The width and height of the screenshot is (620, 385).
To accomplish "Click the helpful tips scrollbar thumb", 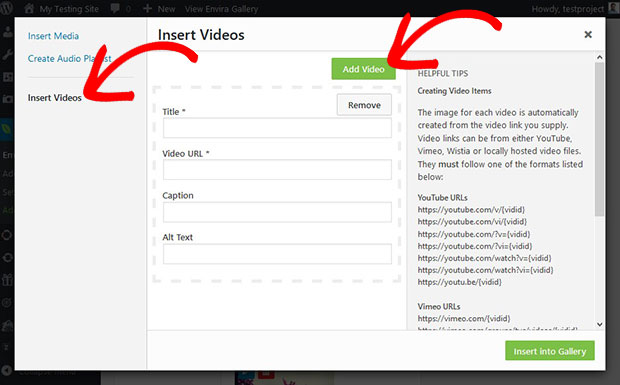I will click(x=599, y=139).
